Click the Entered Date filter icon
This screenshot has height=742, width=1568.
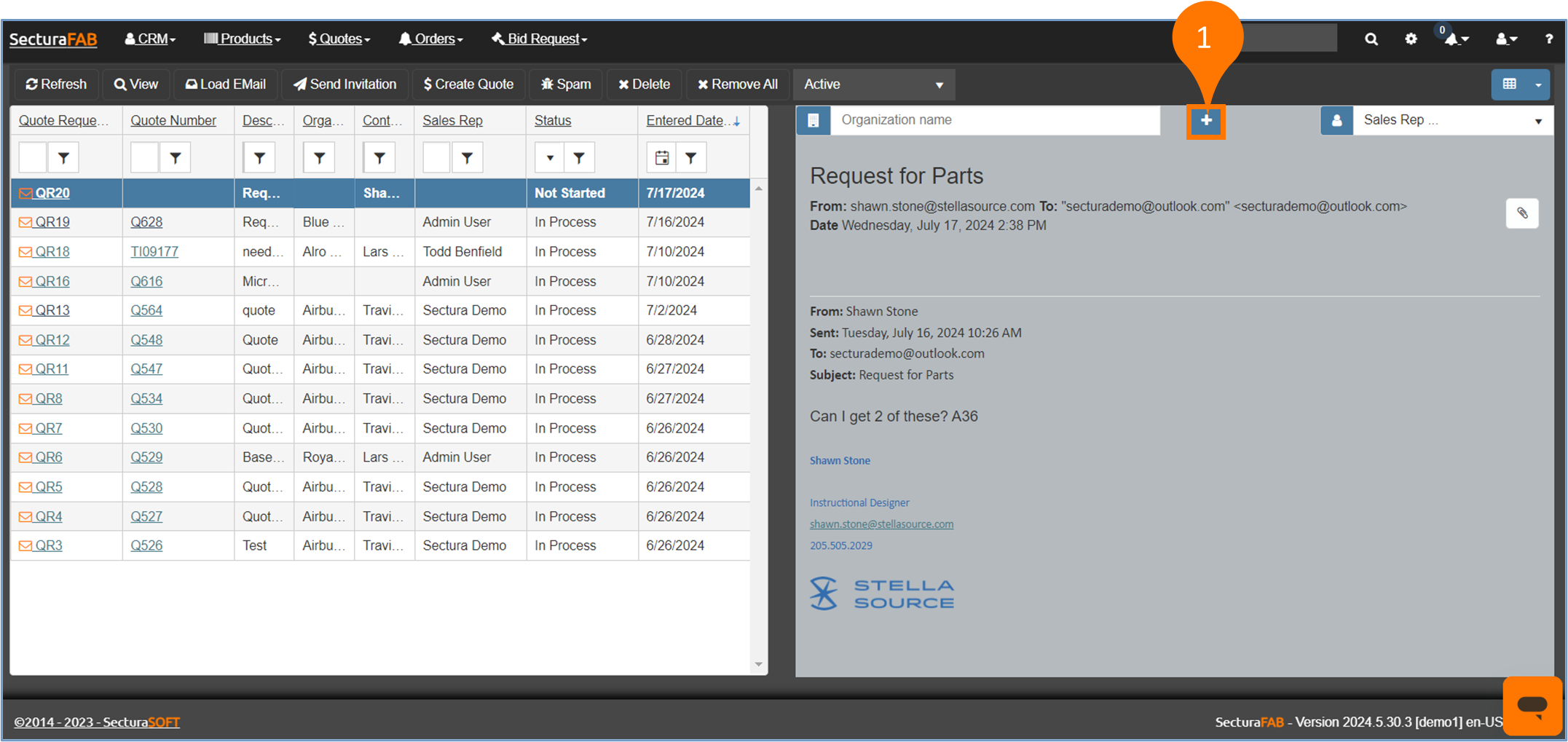(x=691, y=157)
